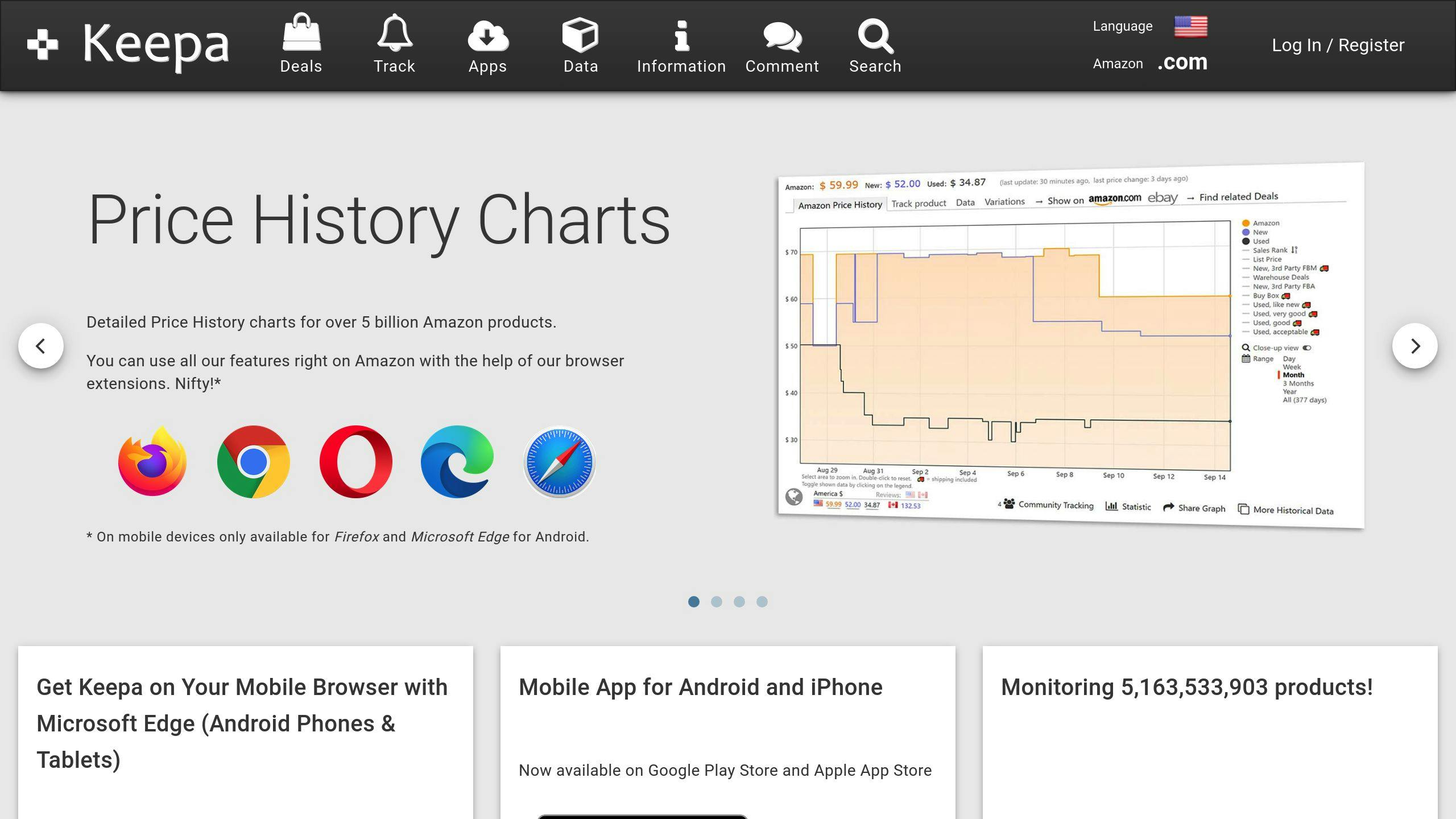Click Log In / Register

pos(1338,45)
